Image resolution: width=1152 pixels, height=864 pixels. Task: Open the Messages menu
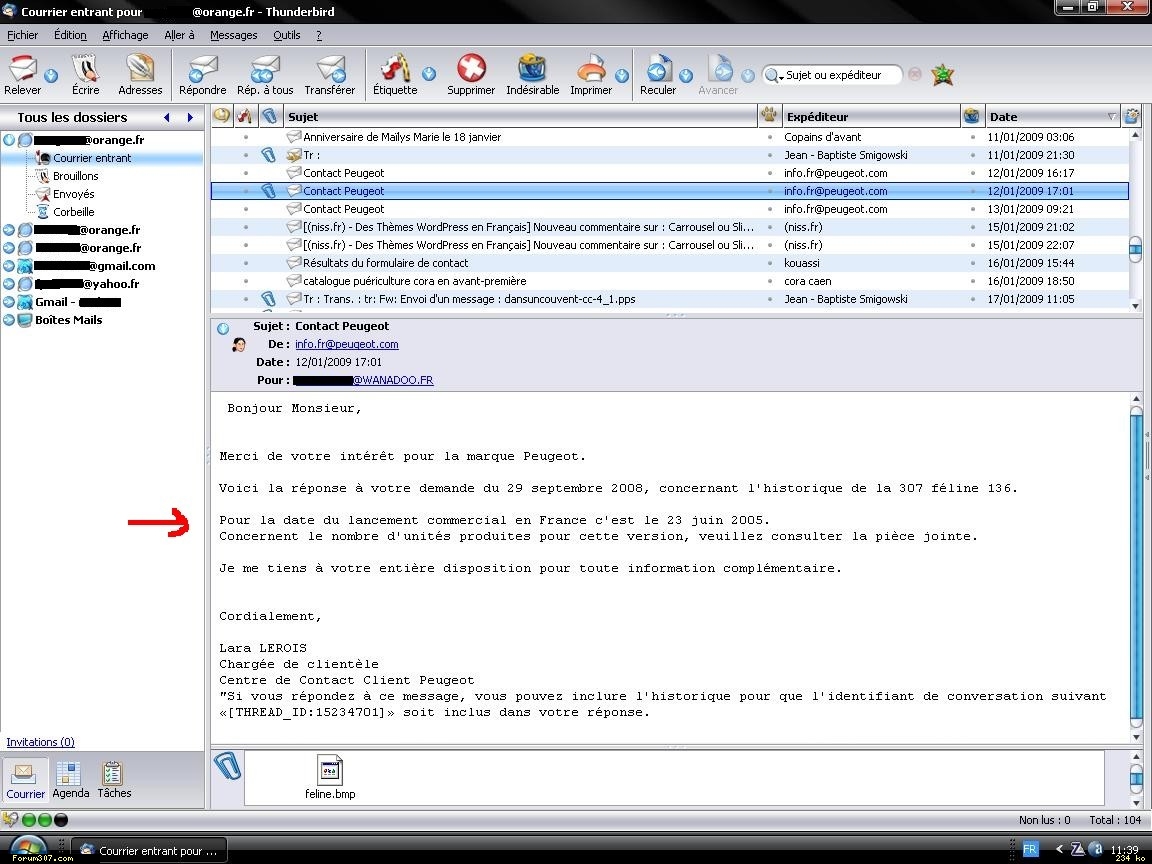point(234,35)
